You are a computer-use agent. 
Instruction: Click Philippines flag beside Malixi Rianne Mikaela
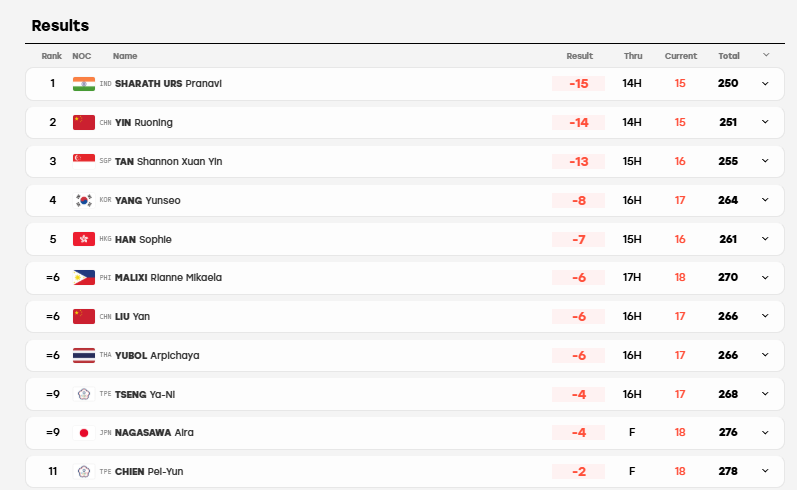pyautogui.click(x=84, y=278)
